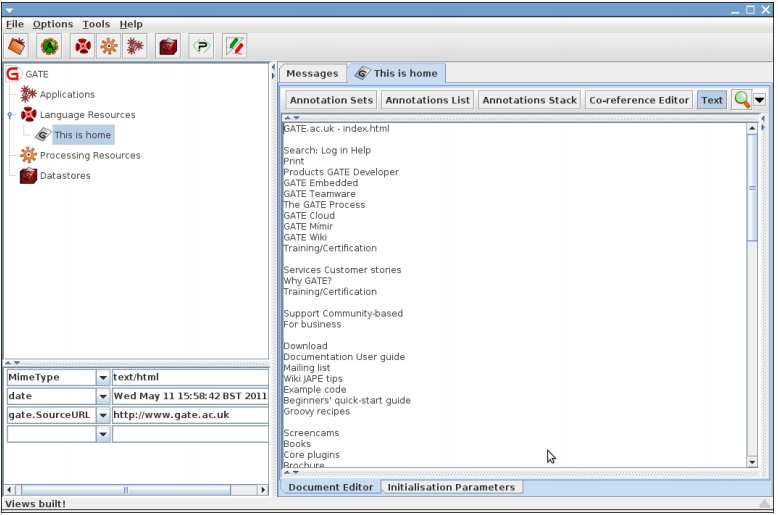
Task: Click New Application toolbar icon with red gears
Action: coord(134,46)
